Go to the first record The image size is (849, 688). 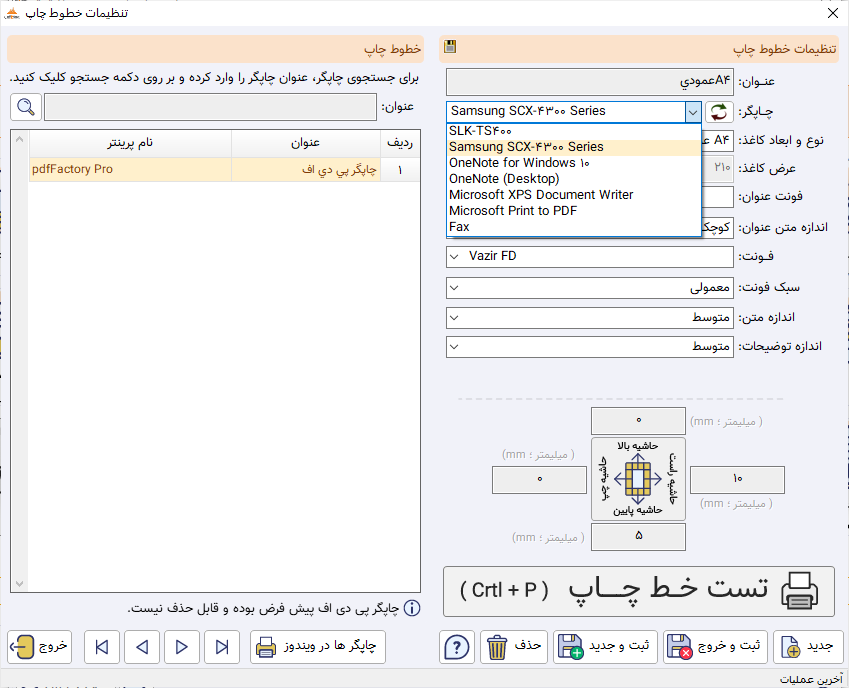tap(102, 647)
